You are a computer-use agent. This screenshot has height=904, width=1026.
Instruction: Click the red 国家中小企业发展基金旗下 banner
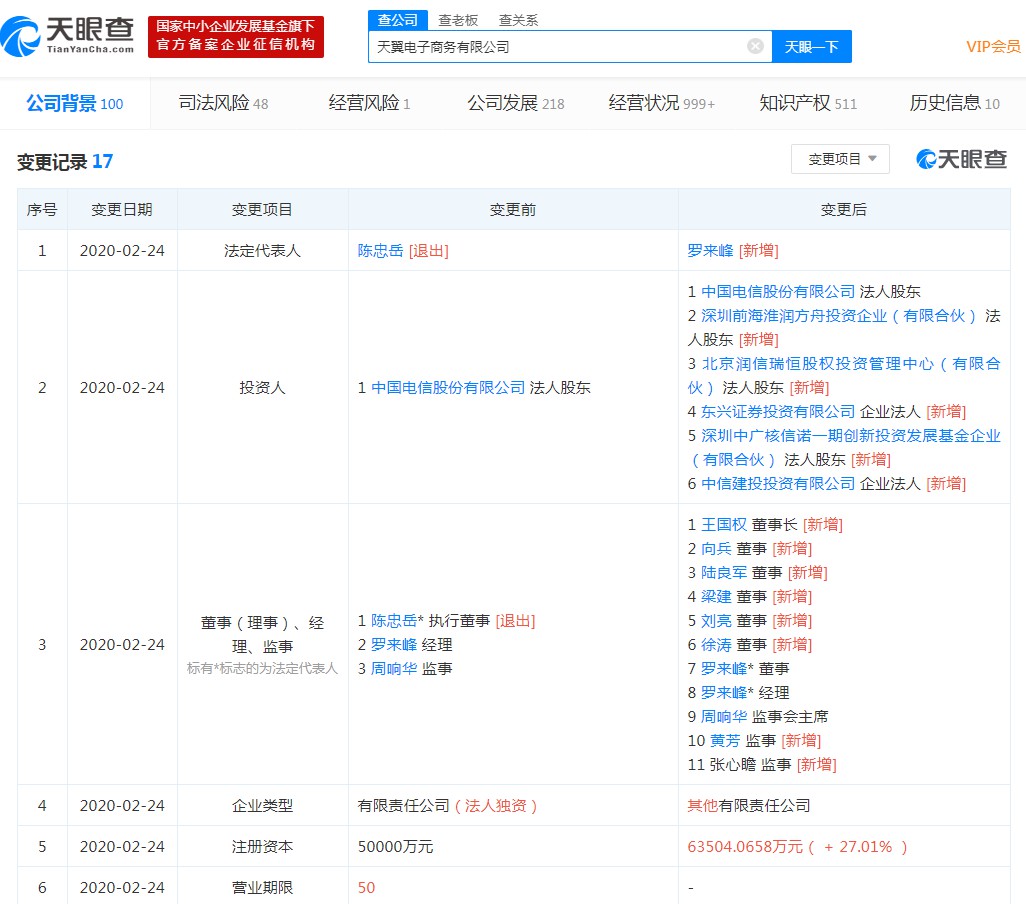click(x=236, y=37)
